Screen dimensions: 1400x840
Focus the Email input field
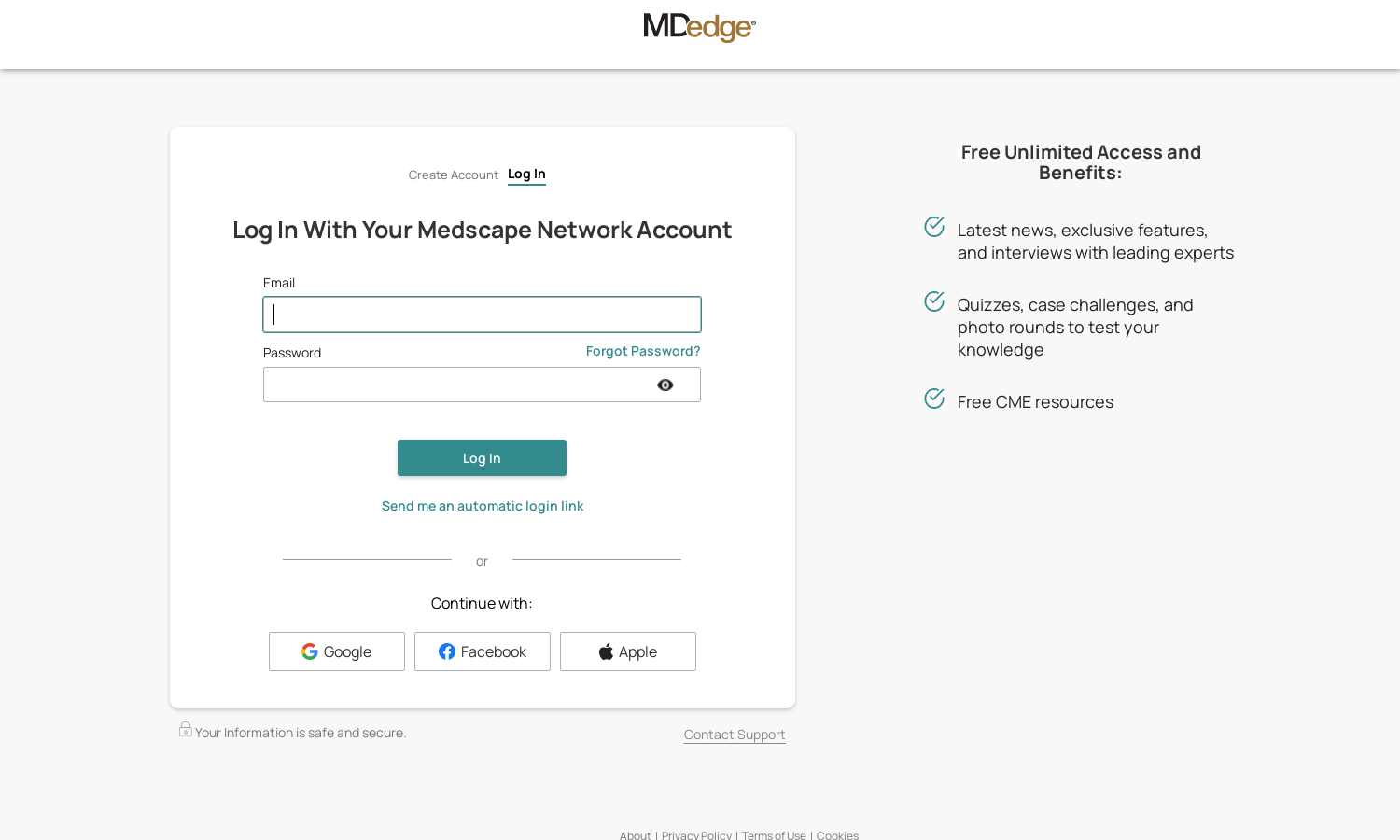click(482, 315)
